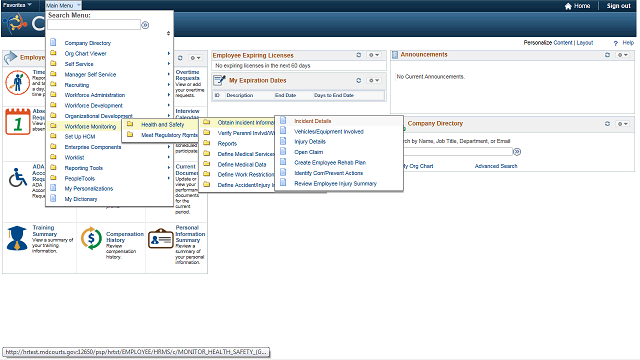Image resolution: width=640 pixels, height=360 pixels.
Task: Open the Reports submenu folder
Action: pyautogui.click(x=227, y=144)
